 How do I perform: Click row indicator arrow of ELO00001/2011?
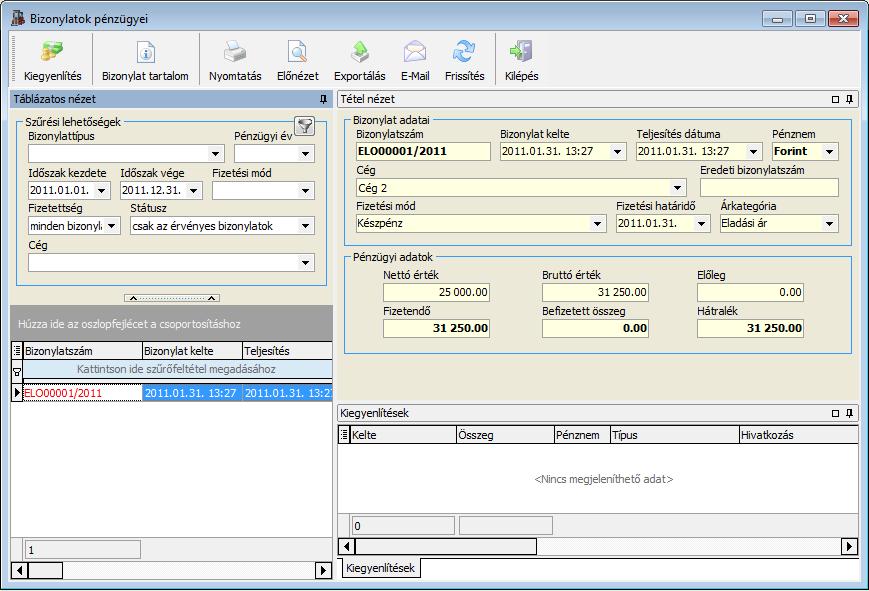coord(17,393)
